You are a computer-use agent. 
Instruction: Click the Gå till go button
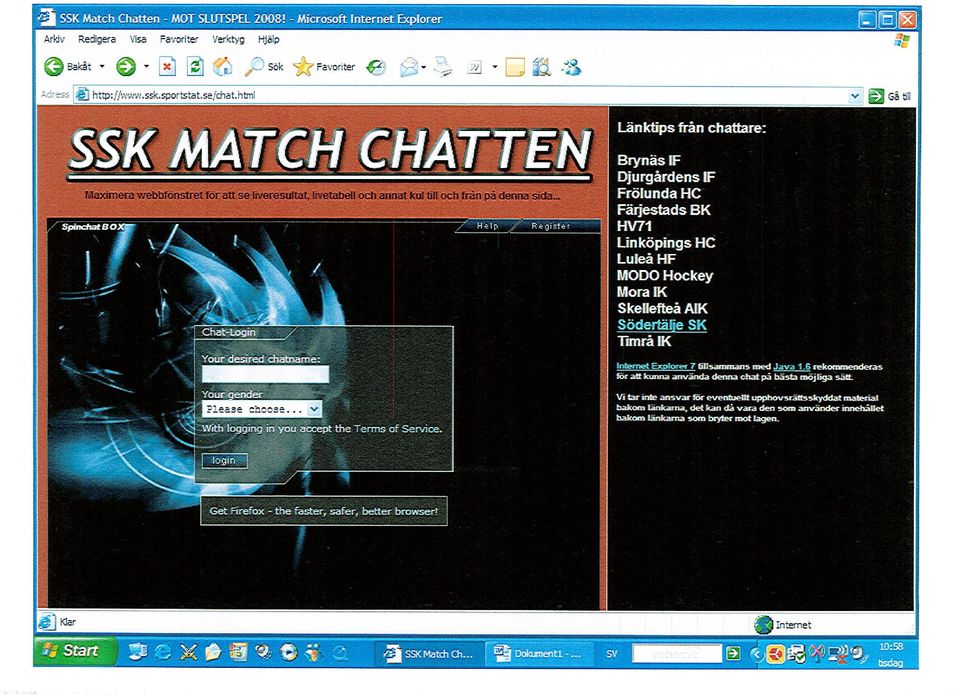coord(890,96)
